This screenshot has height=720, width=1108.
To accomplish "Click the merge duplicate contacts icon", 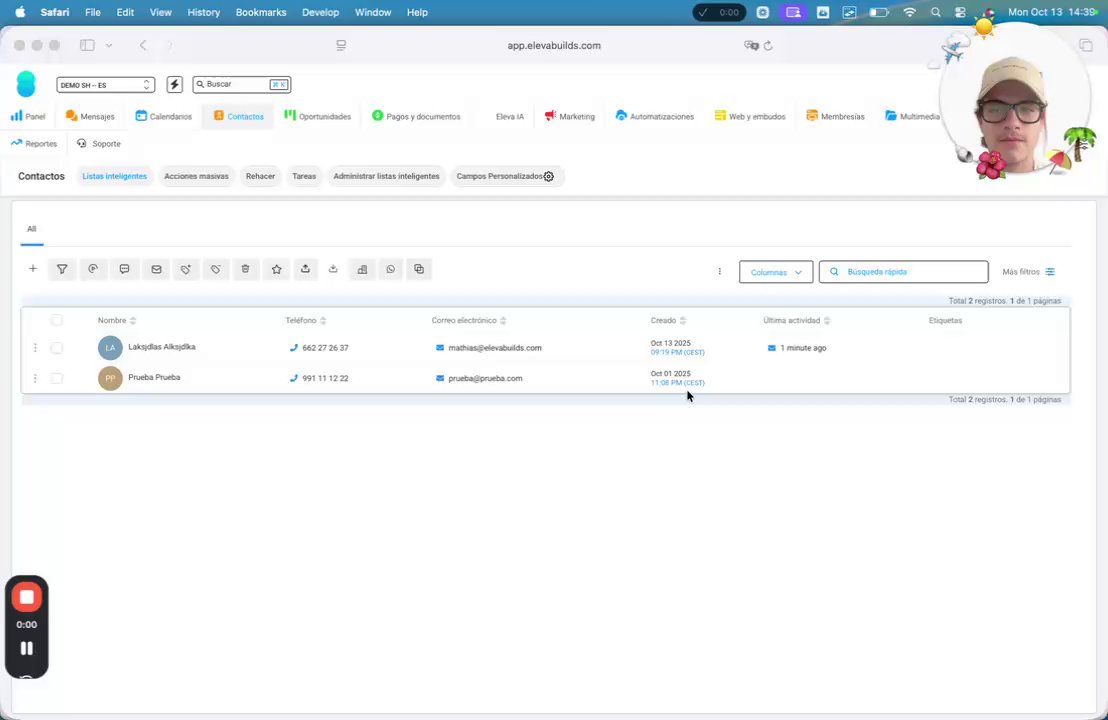I will [x=419, y=269].
